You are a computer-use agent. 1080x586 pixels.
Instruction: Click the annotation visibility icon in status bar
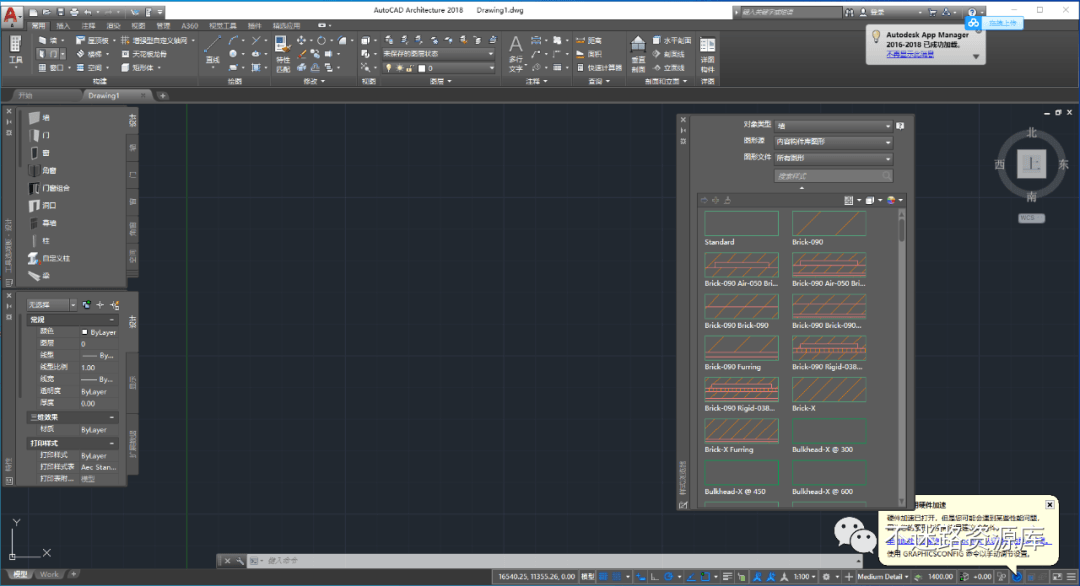(x=756, y=576)
